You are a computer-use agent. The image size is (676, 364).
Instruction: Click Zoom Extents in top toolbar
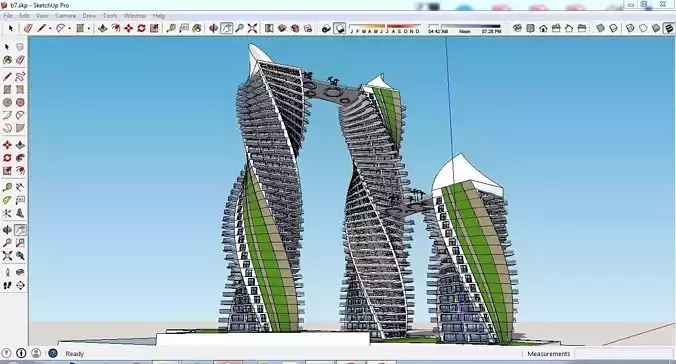click(x=252, y=28)
